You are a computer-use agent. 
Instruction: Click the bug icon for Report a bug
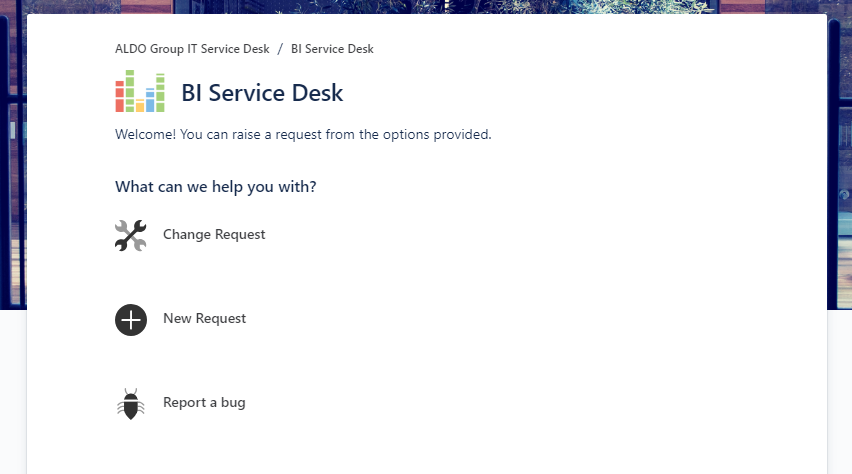click(x=130, y=404)
